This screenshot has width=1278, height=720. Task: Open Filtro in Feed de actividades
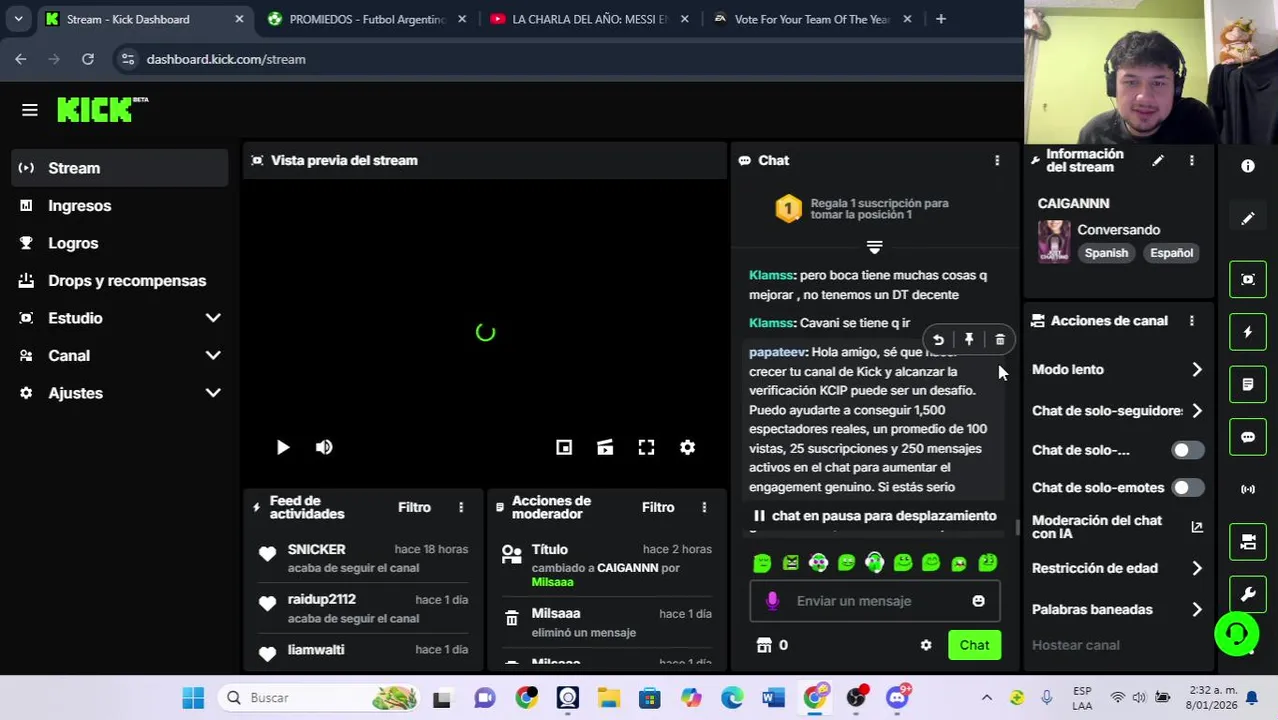(x=414, y=507)
